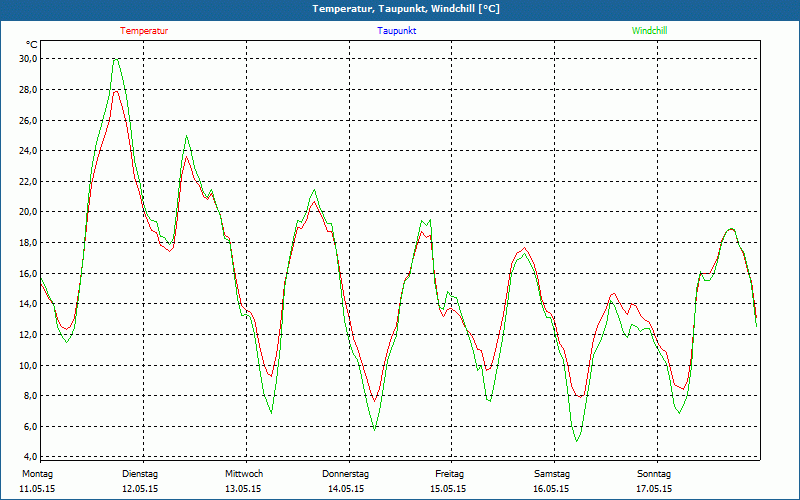Image resolution: width=800 pixels, height=500 pixels.
Task: Click the chart title Temperatur, Taupunkt, Windchill
Action: 406,9
